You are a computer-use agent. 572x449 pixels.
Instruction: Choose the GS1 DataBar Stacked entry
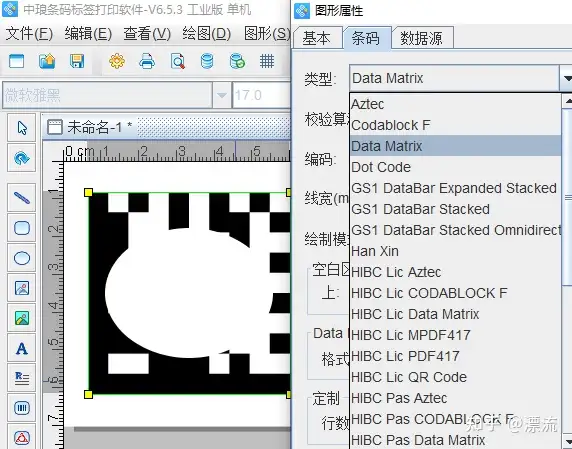click(455, 209)
